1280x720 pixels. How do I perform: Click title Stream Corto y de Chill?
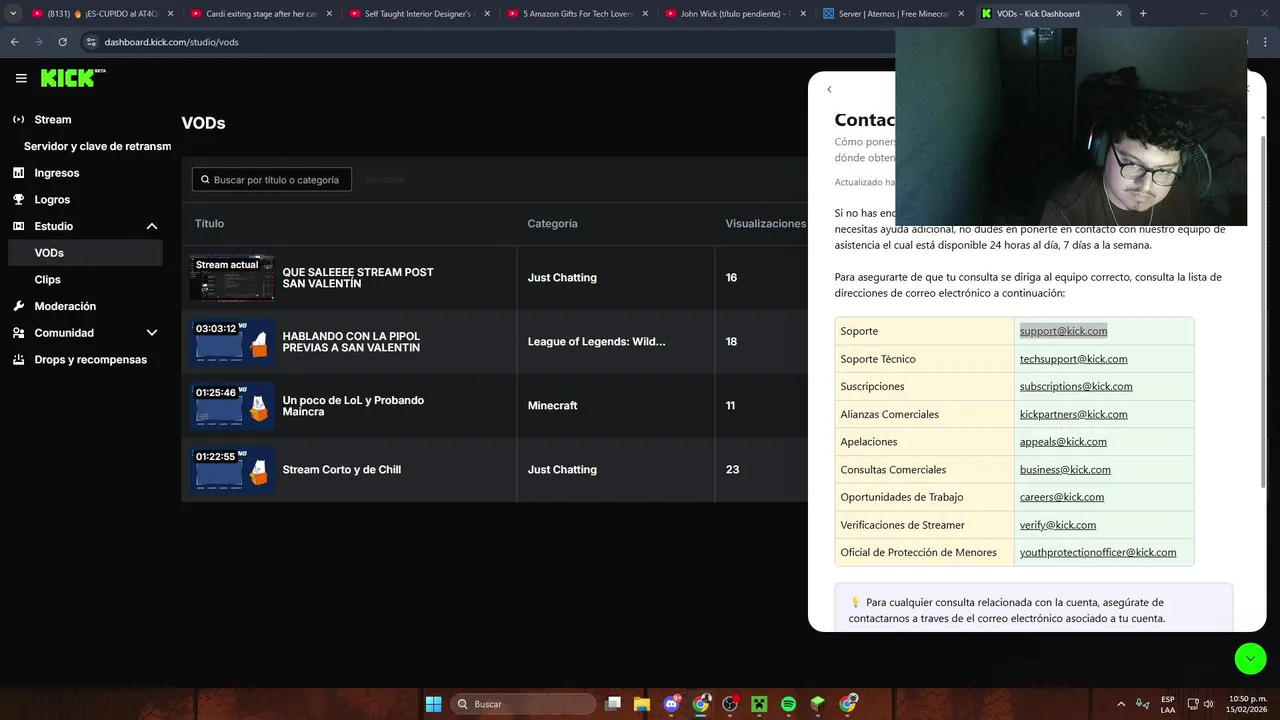coord(342,470)
